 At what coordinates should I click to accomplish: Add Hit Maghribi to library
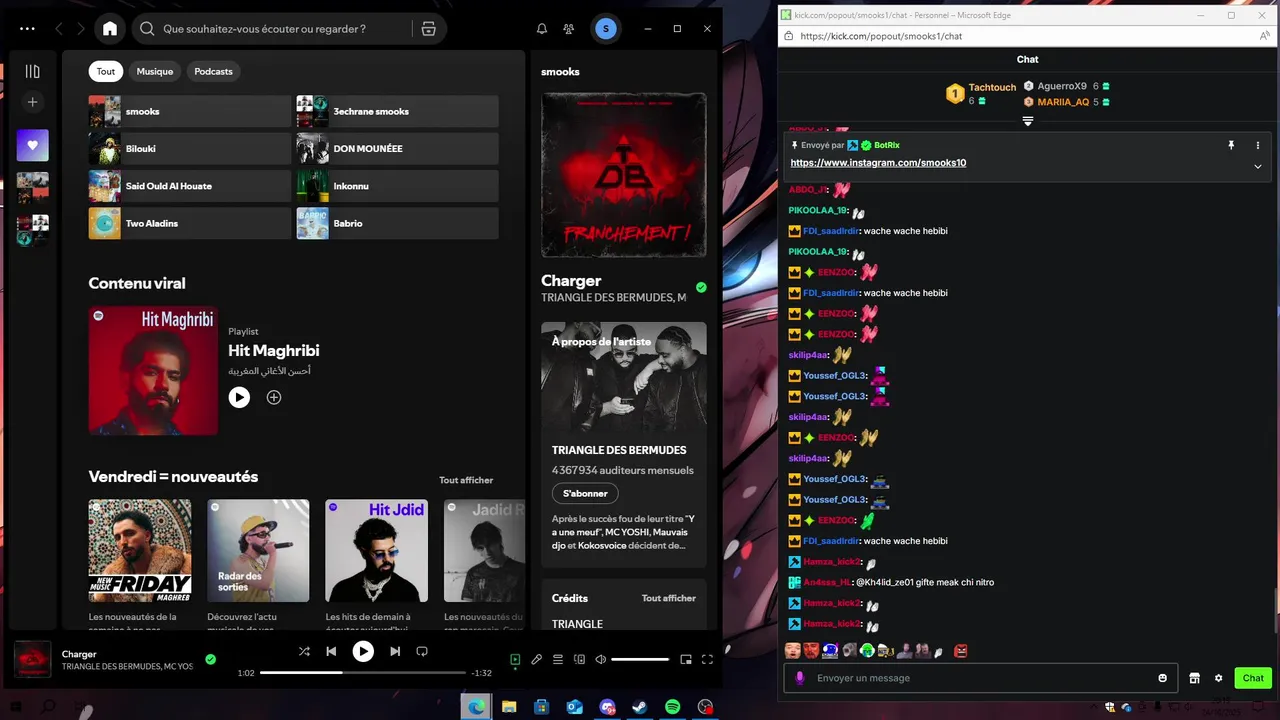(x=274, y=397)
